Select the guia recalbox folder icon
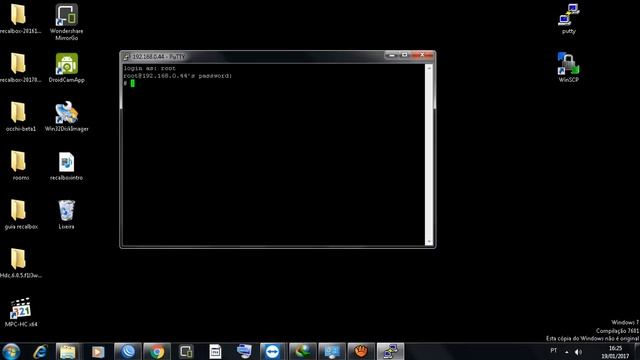The image size is (640, 360). coord(21,214)
